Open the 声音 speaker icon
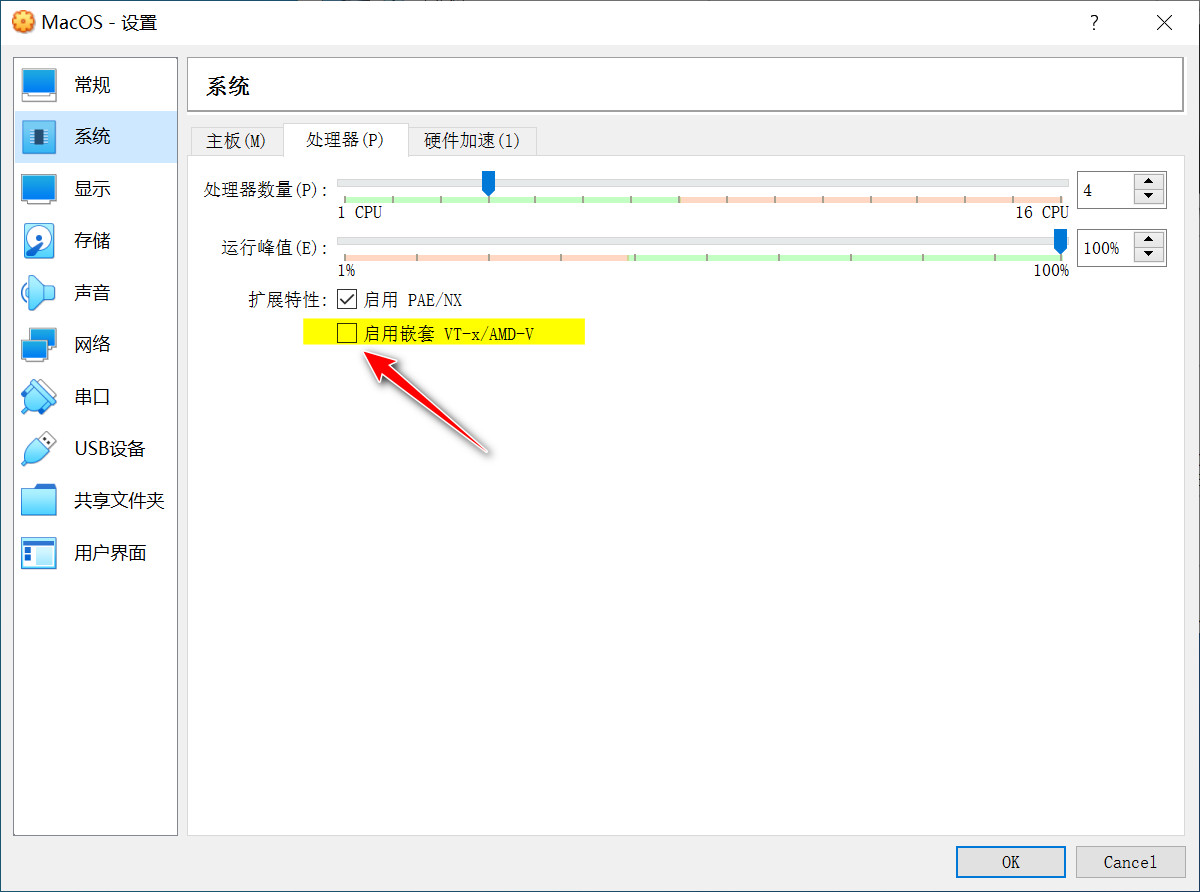This screenshot has height=892, width=1200. coord(39,293)
